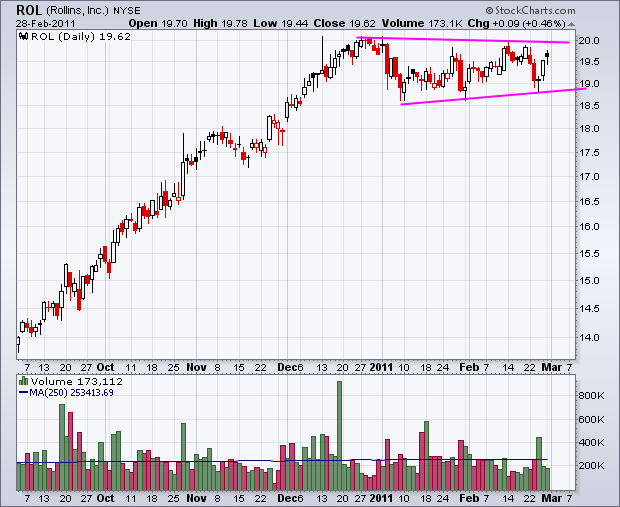Click the 16.5 price axis label
Image resolution: width=620 pixels, height=507 pixels.
click(589, 201)
